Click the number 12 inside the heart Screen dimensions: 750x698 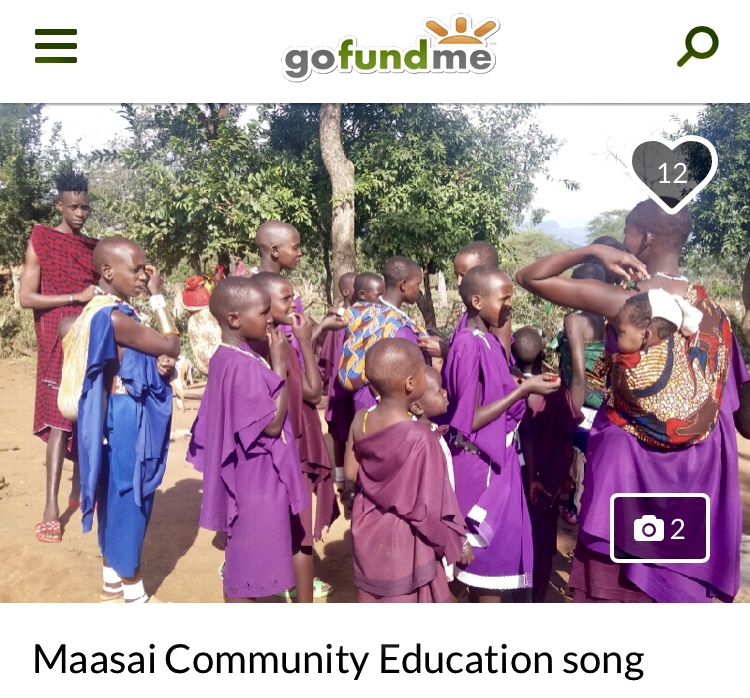pyautogui.click(x=672, y=173)
